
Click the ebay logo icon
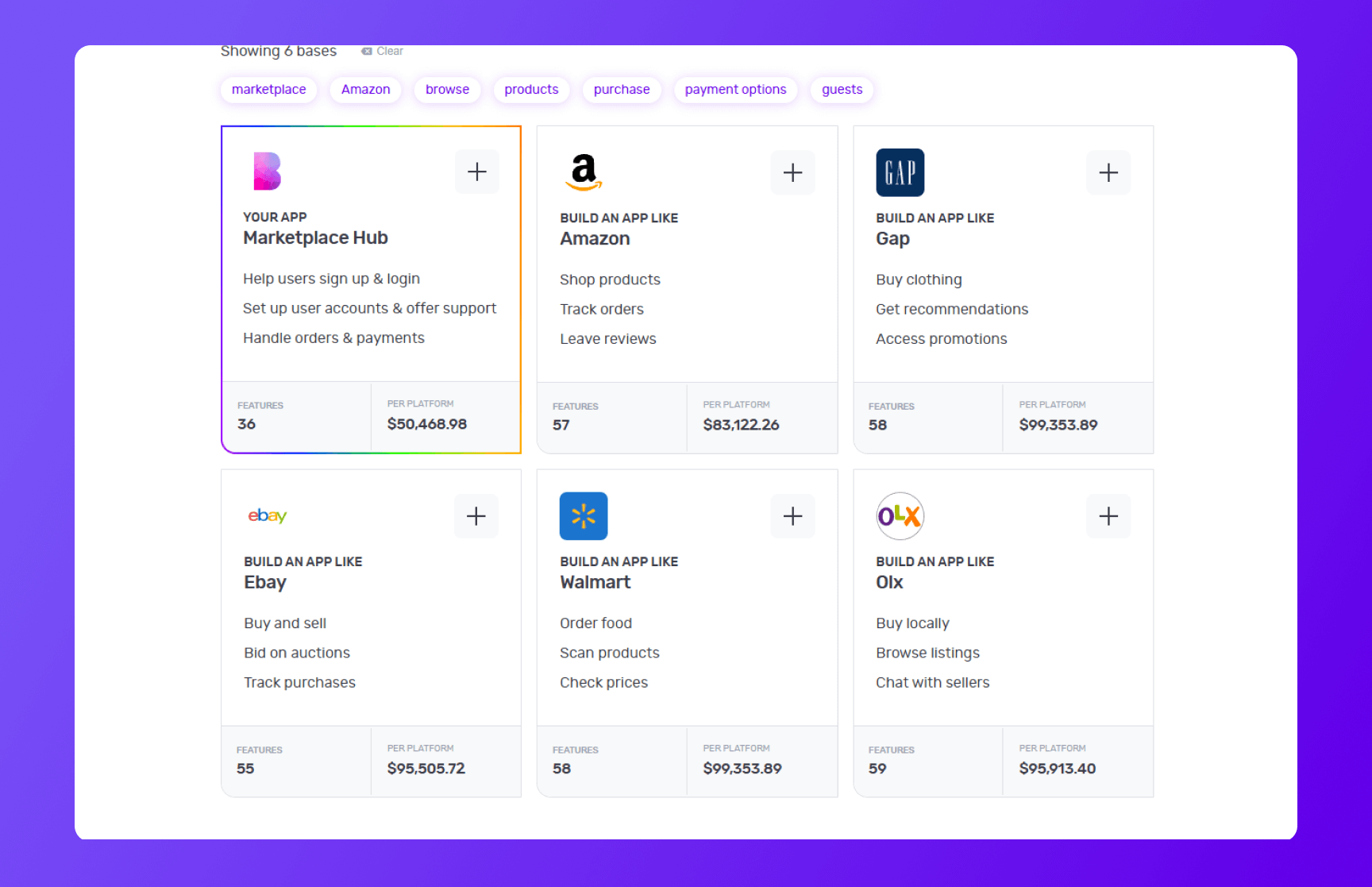pyautogui.click(x=268, y=515)
